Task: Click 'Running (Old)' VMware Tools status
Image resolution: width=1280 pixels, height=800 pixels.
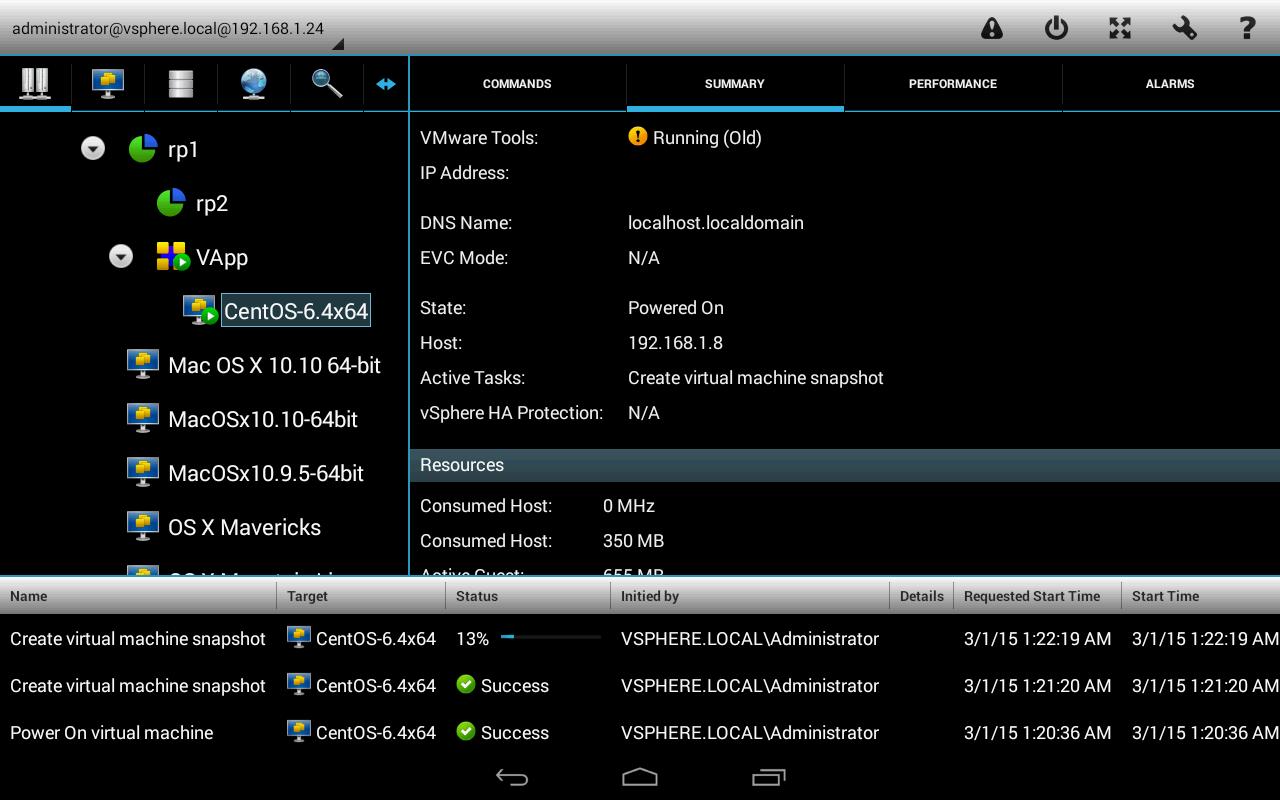Action: 707,138
